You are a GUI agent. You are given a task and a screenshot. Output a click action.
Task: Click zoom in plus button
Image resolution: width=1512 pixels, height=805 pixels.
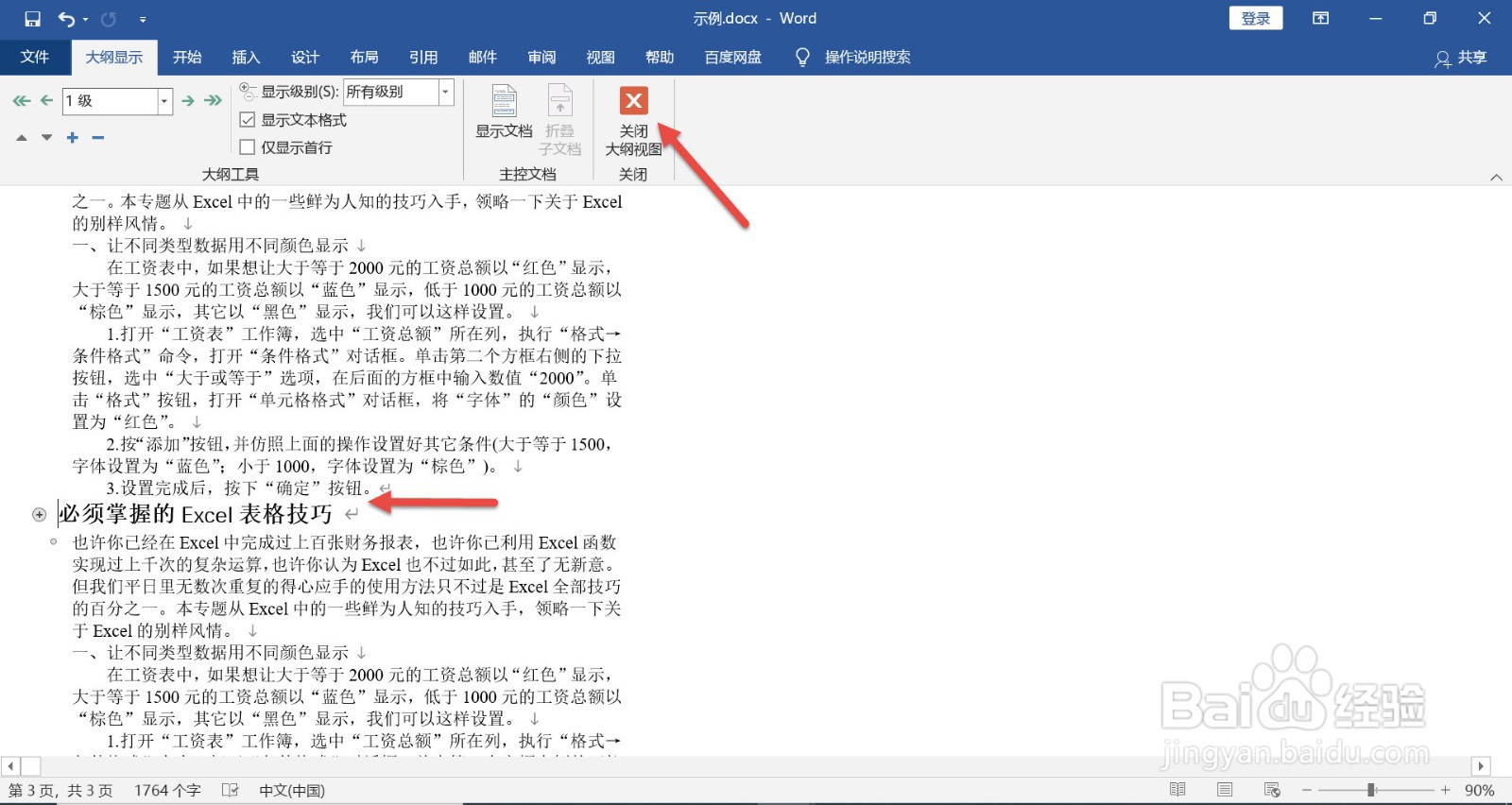pos(1445,790)
